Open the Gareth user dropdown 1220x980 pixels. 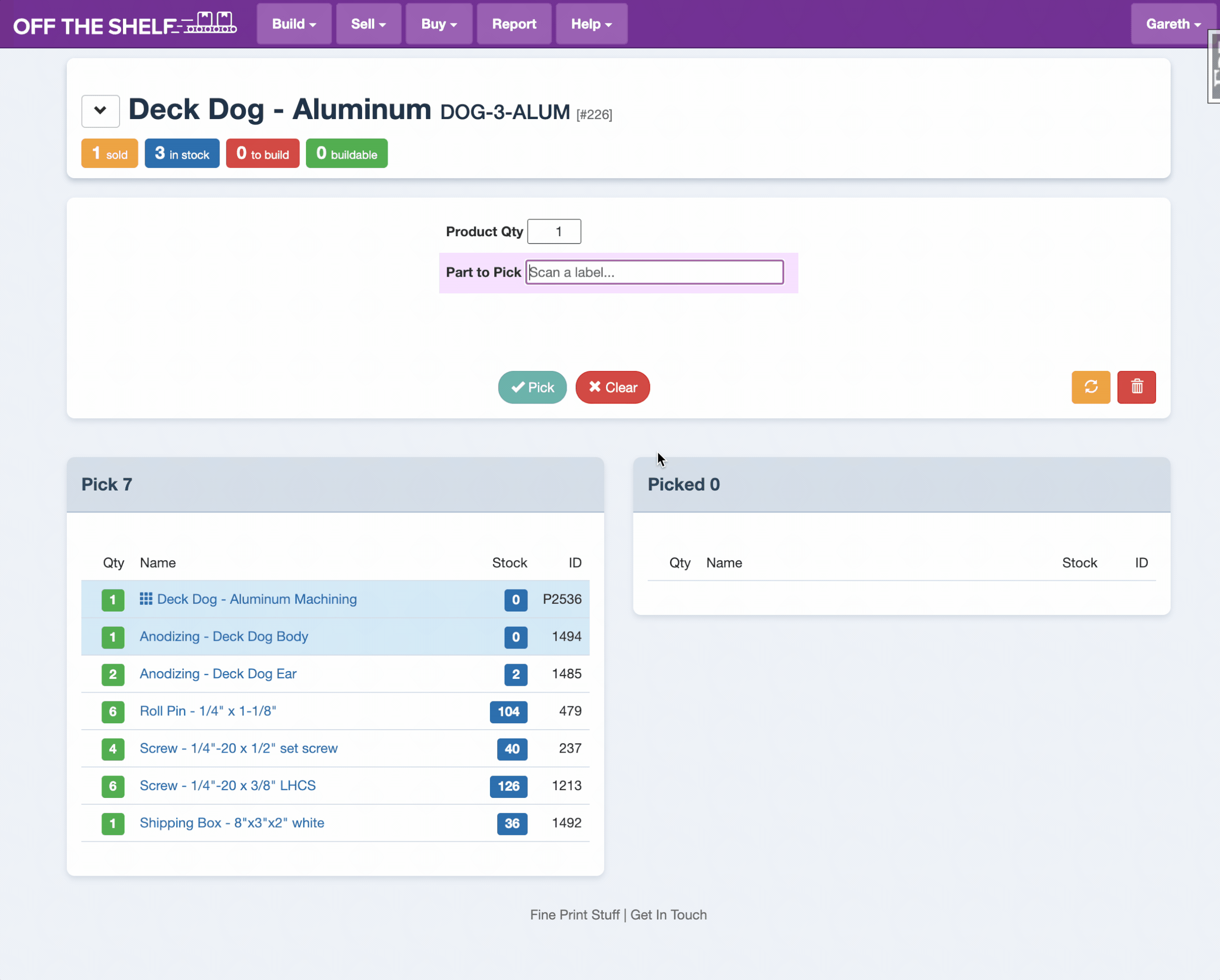1173,24
